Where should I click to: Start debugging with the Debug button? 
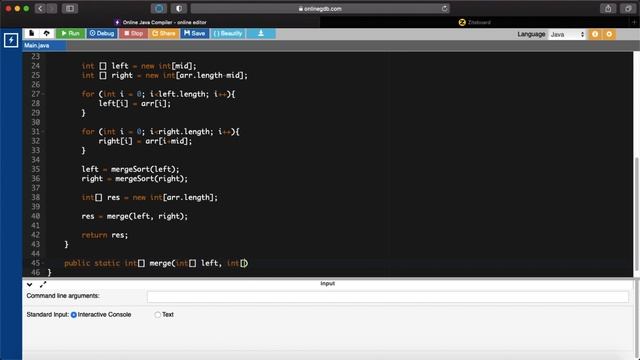tap(102, 33)
